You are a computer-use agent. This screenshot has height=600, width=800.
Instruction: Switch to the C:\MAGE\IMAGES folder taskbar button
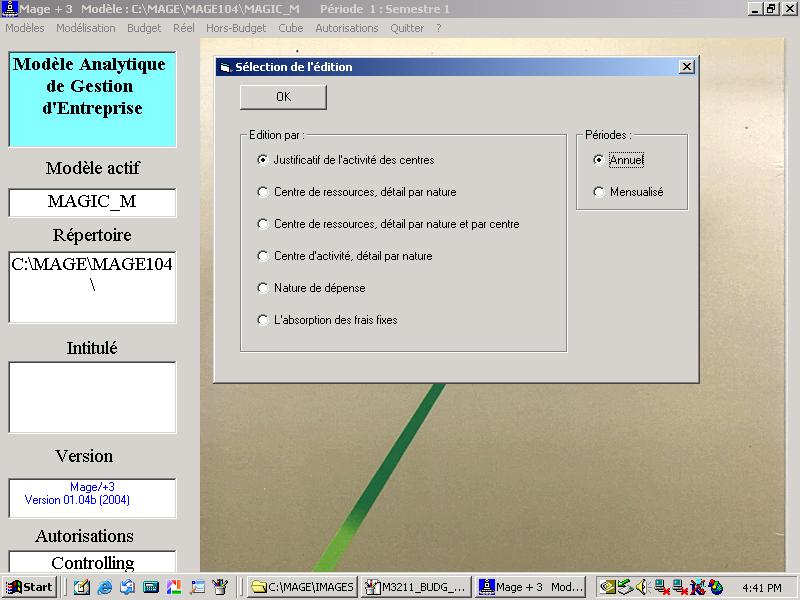(303, 587)
